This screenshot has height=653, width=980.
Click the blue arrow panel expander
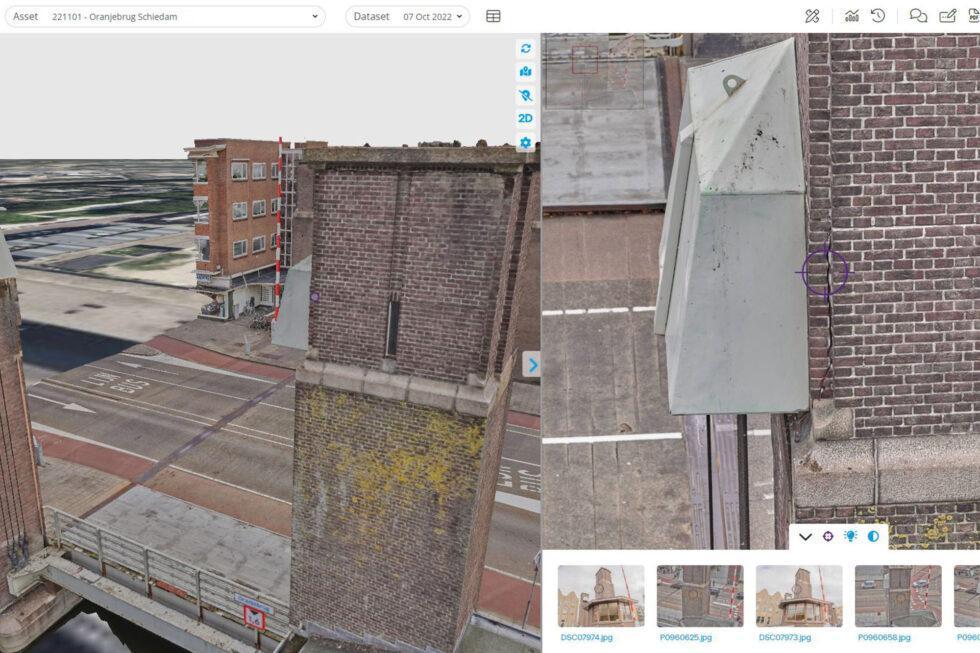point(532,365)
